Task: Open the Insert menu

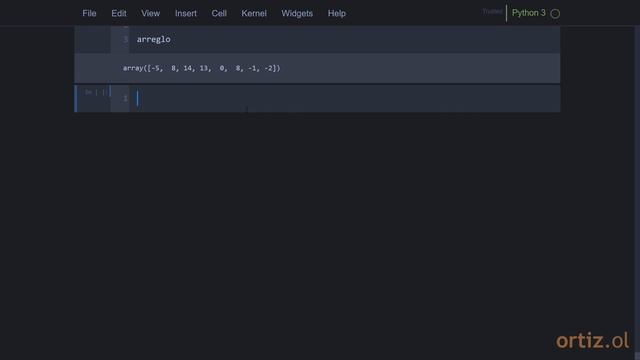Action: tap(186, 13)
